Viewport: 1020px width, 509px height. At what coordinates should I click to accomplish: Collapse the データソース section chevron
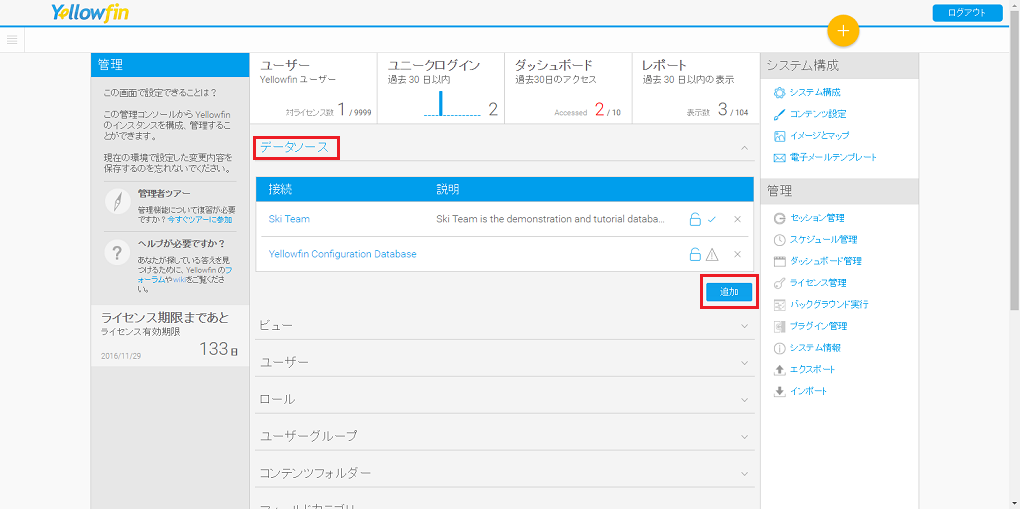pyautogui.click(x=744, y=148)
